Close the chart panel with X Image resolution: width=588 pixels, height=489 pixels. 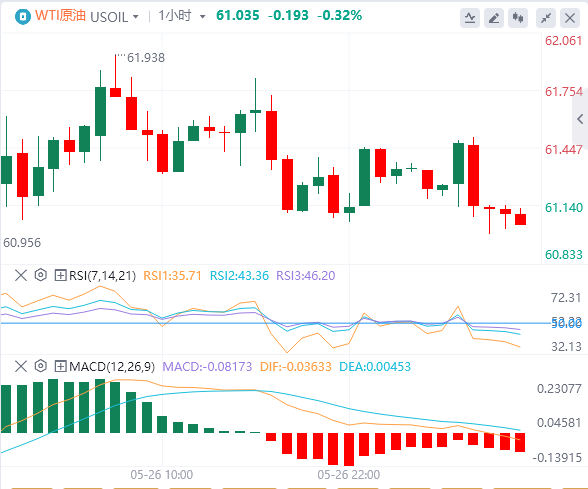pos(570,18)
